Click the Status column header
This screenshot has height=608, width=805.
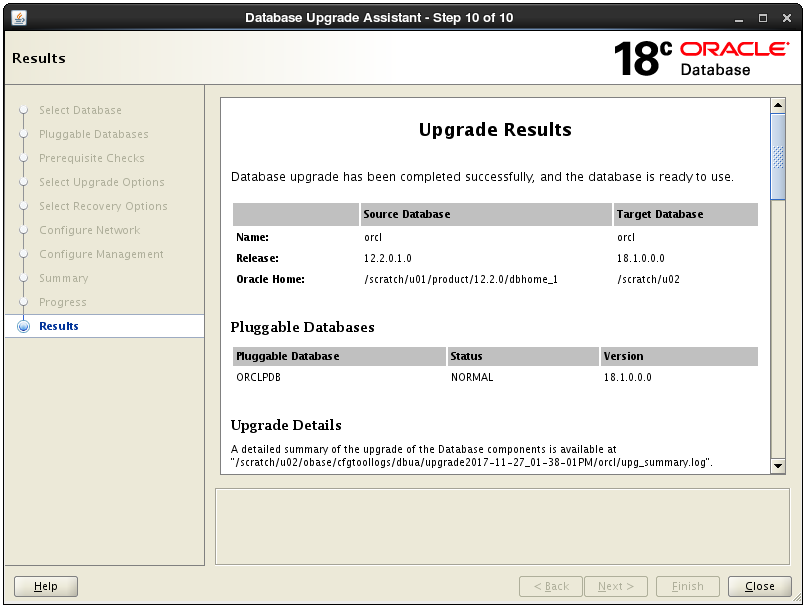pos(523,356)
